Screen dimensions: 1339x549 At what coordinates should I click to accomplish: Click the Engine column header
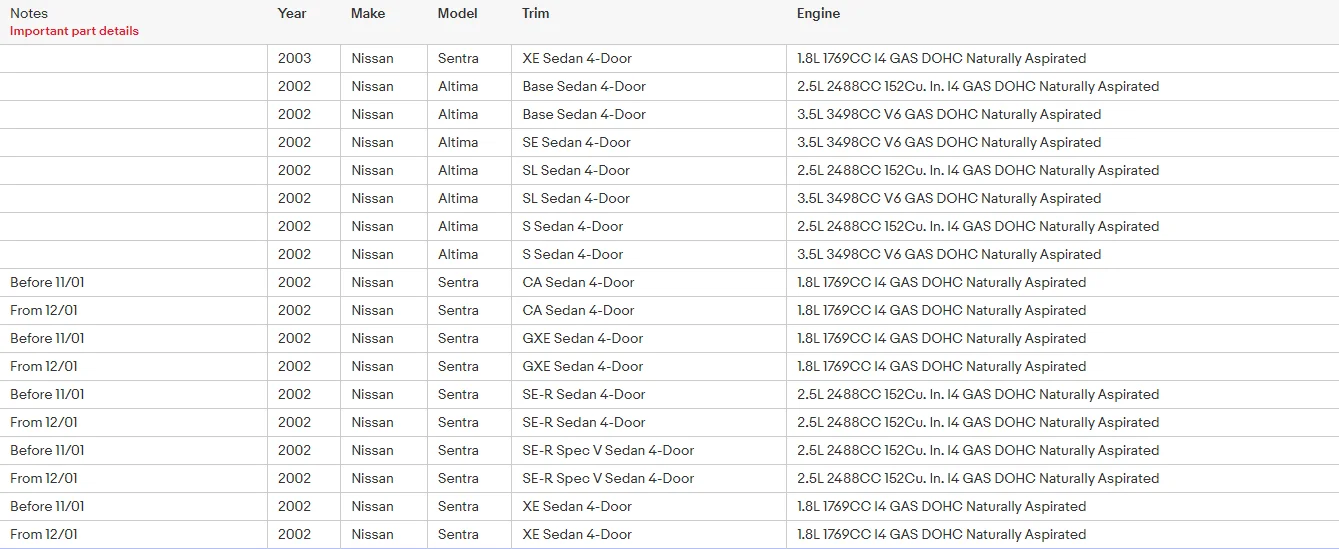[x=819, y=14]
